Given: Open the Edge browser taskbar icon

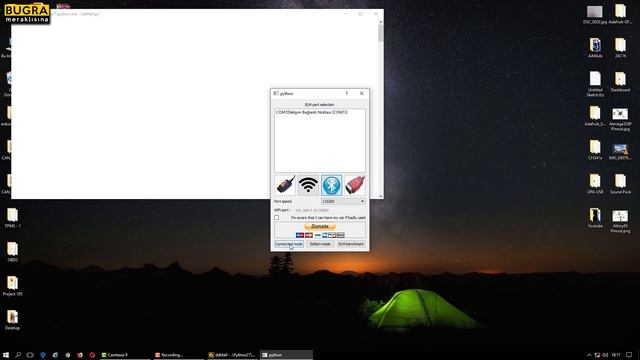Looking at the screenshot, I should (x=43, y=355).
